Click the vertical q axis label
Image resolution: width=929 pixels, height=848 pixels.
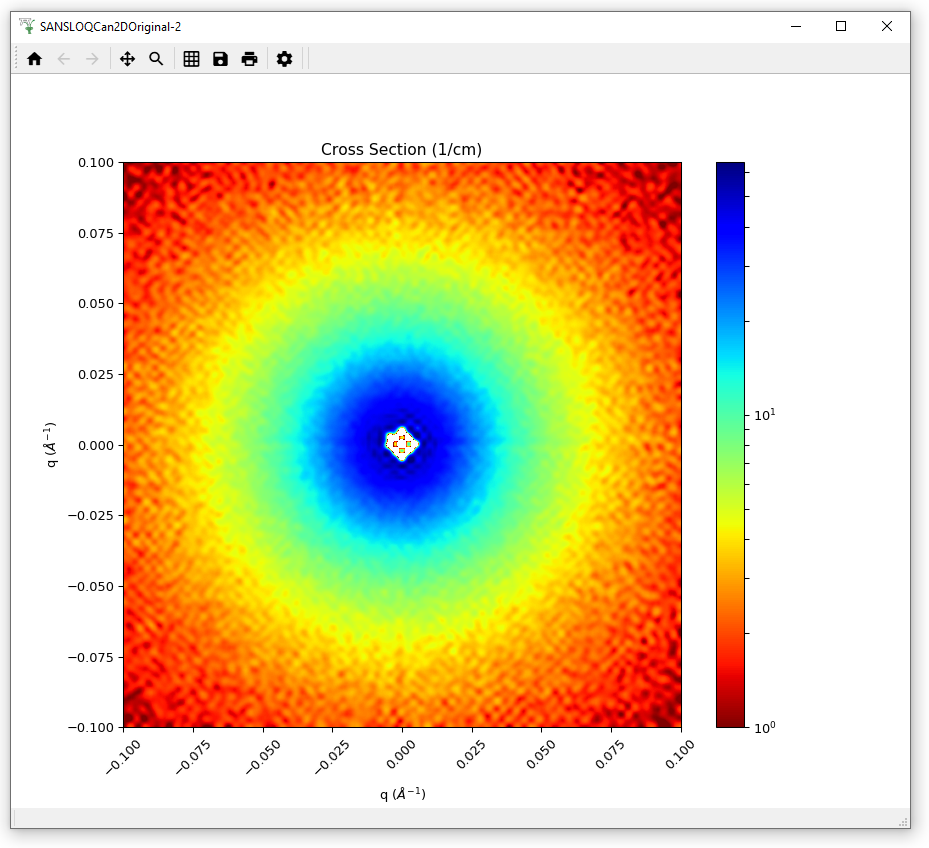pos(52,445)
